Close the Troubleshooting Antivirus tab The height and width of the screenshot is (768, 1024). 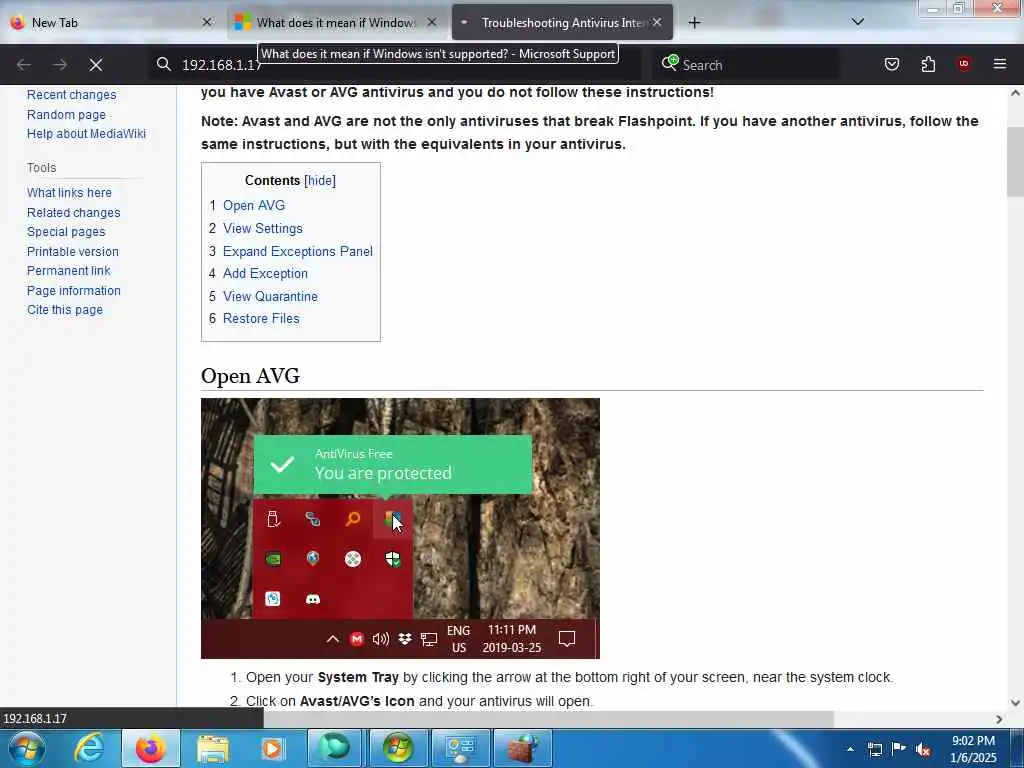click(x=657, y=22)
